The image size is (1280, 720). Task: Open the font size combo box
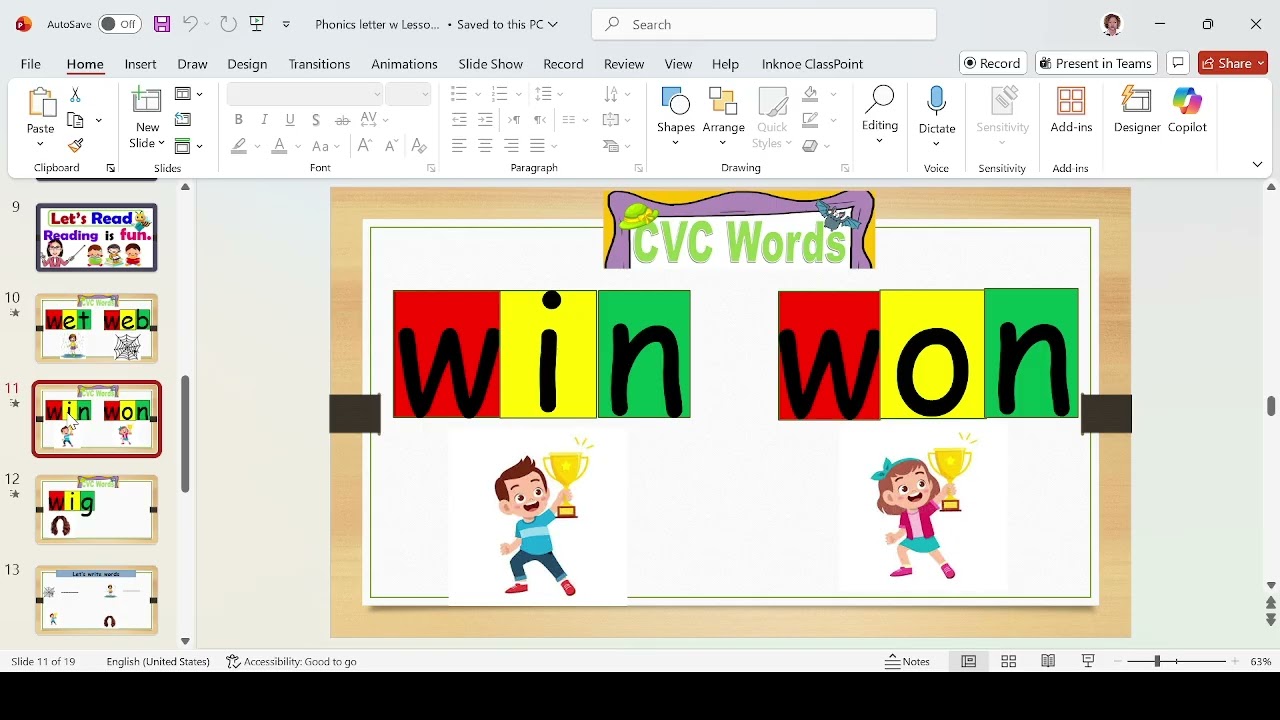tap(408, 94)
